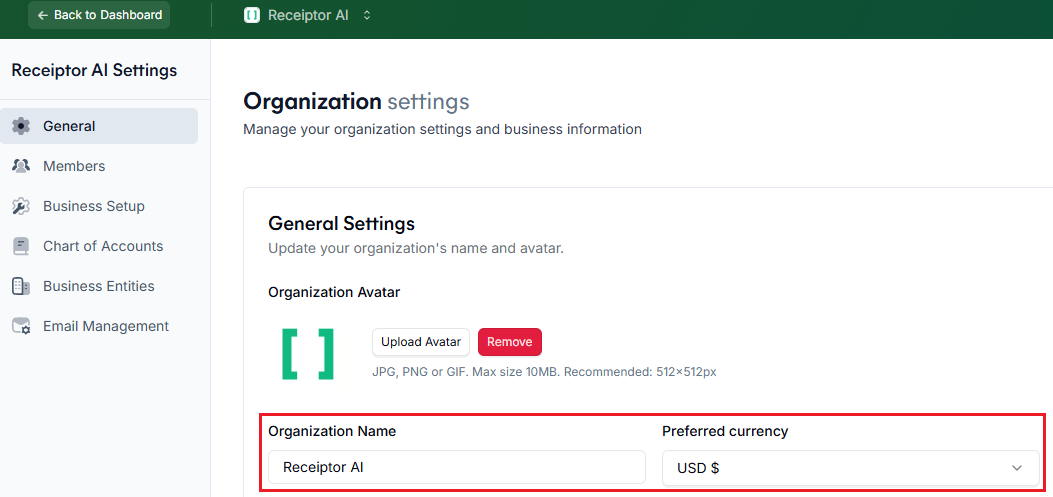Image resolution: width=1053 pixels, height=497 pixels.
Task: Go to Business Setup section
Action: pos(94,206)
